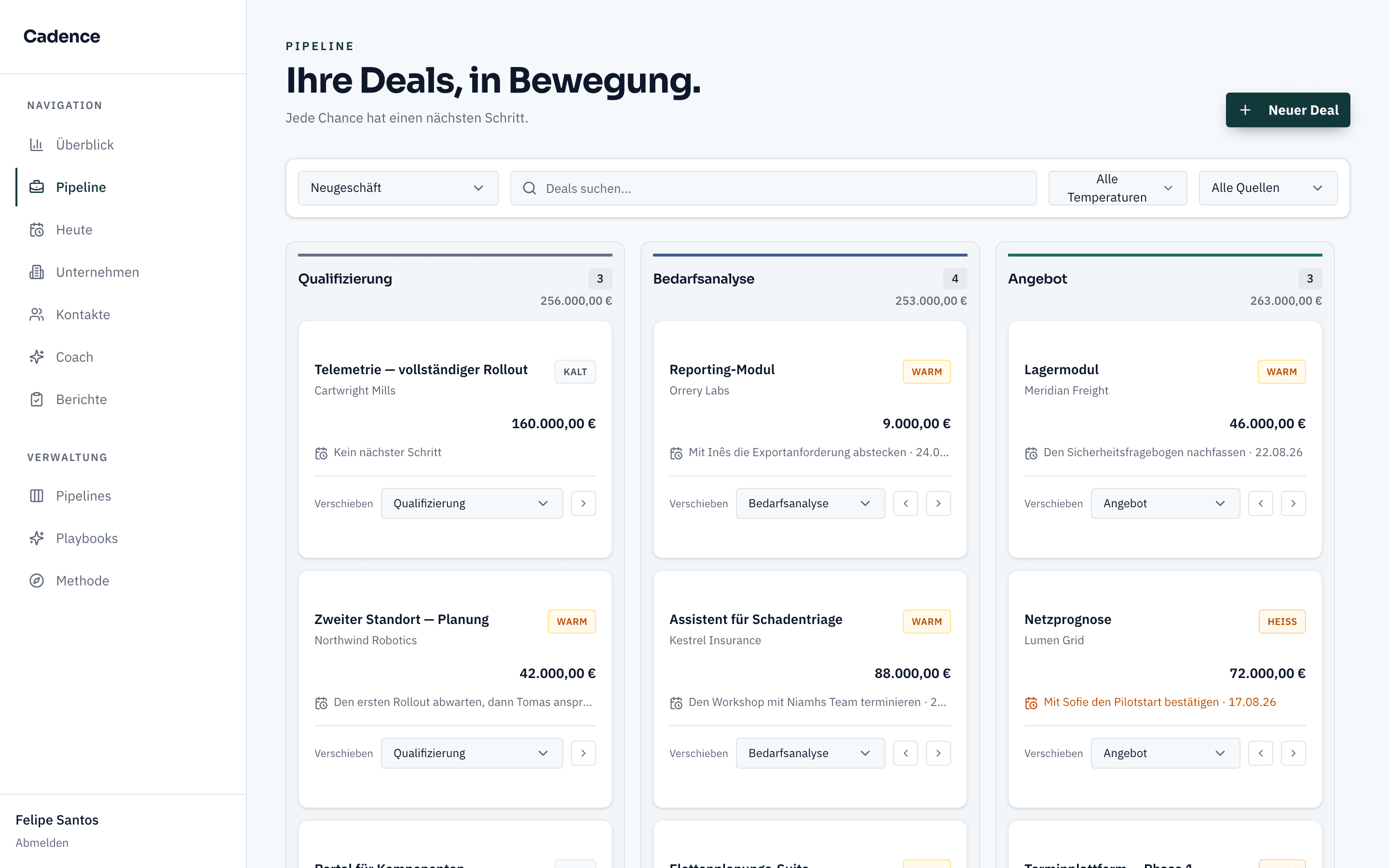Click the 160.000,00 € deal amount
The width and height of the screenshot is (1389, 868).
click(x=553, y=424)
